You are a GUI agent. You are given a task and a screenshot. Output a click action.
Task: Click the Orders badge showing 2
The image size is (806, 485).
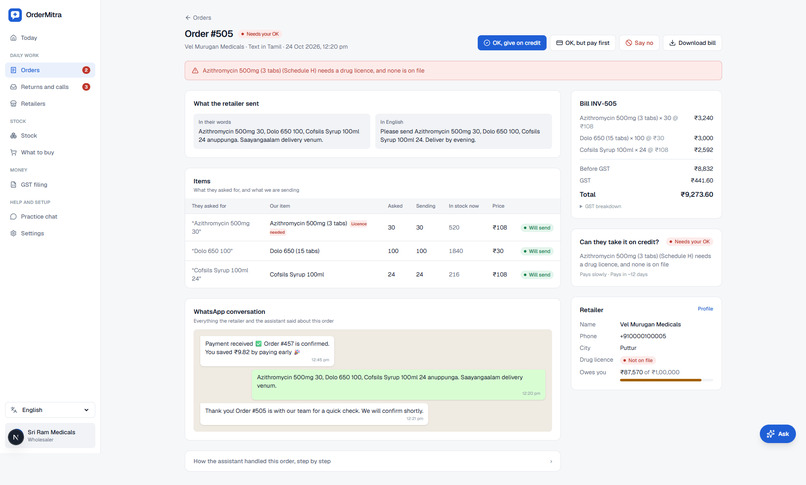[86, 70]
